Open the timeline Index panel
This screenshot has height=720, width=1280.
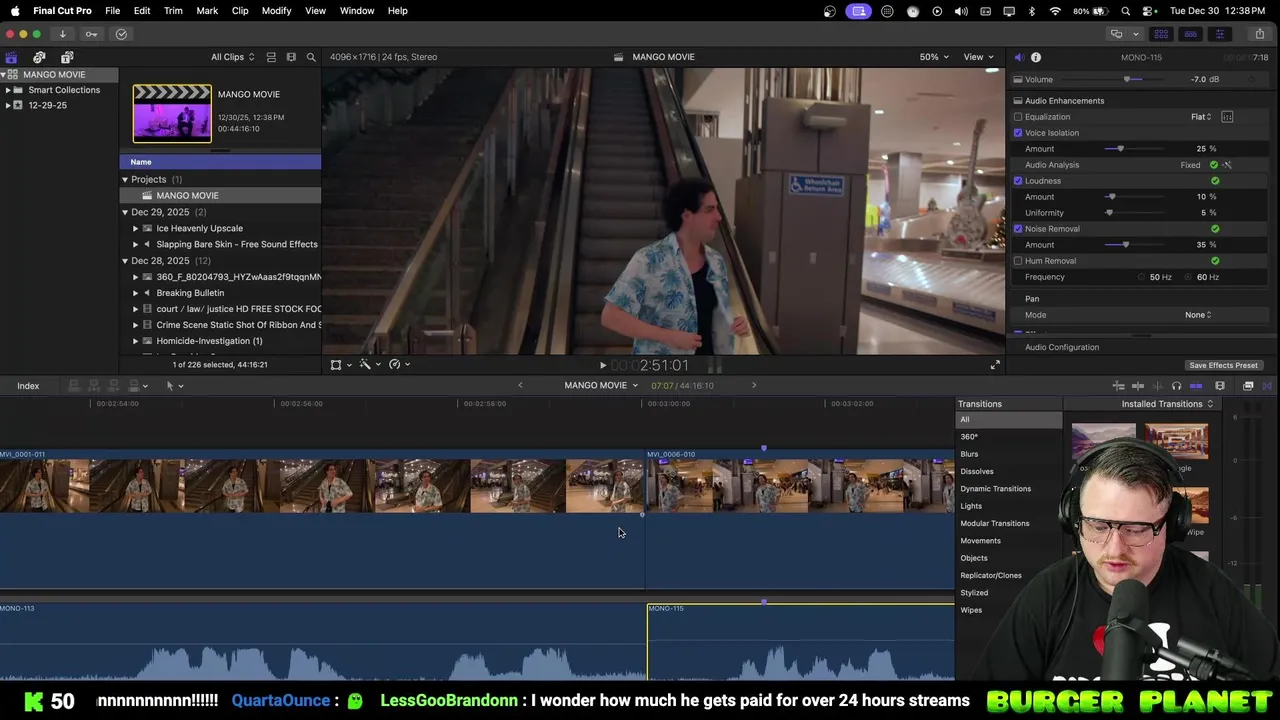click(28, 386)
